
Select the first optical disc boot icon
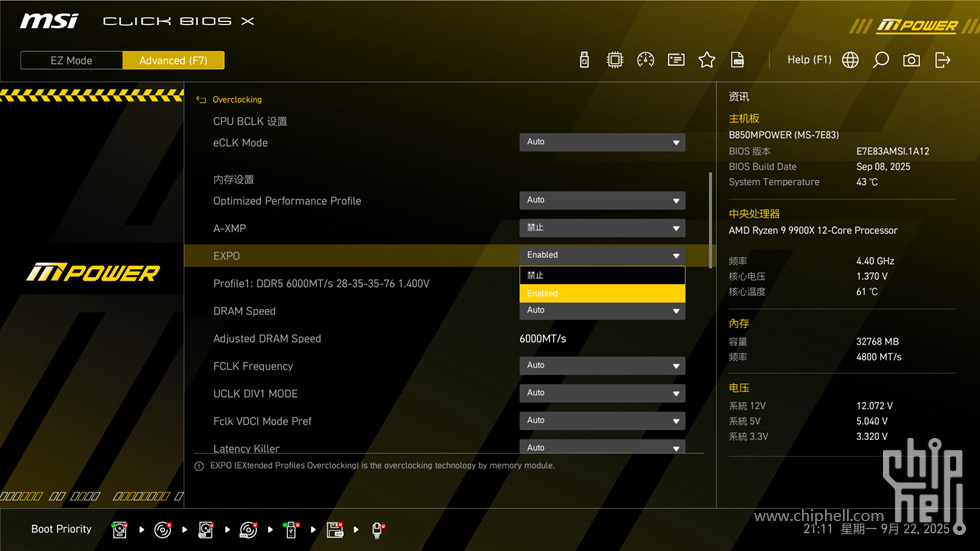(162, 530)
